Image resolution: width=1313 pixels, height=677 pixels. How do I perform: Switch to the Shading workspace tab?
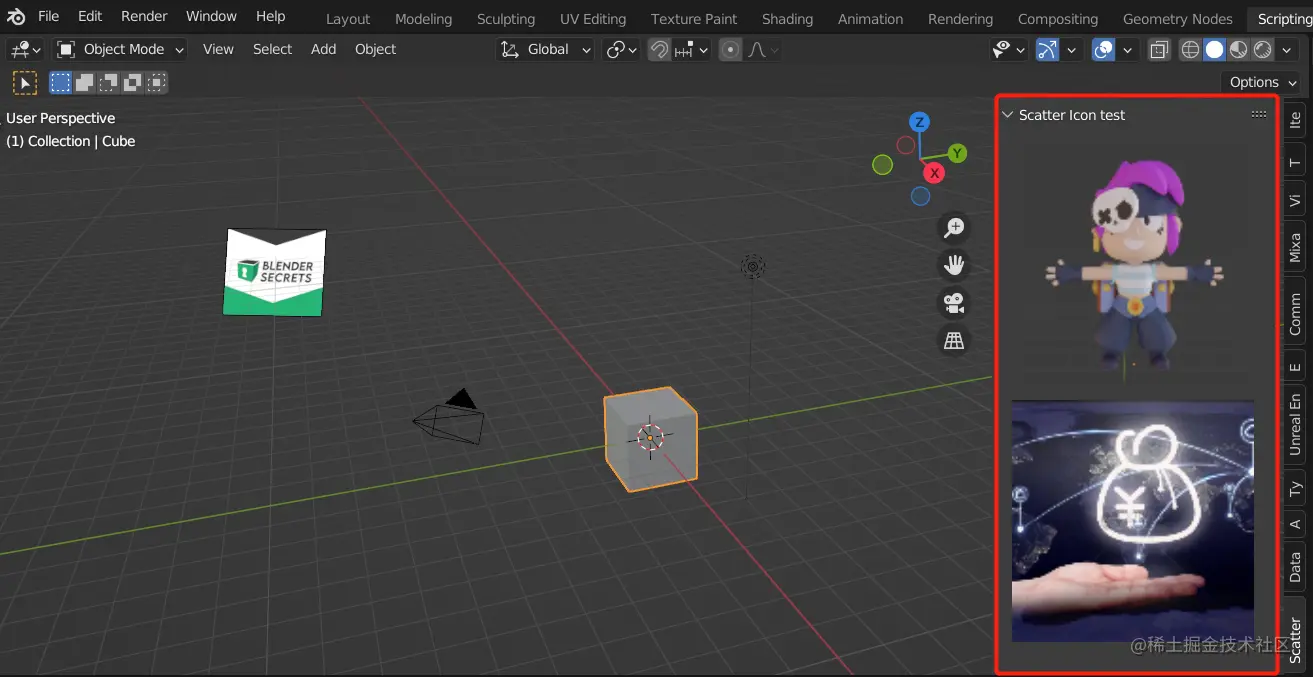coord(787,19)
